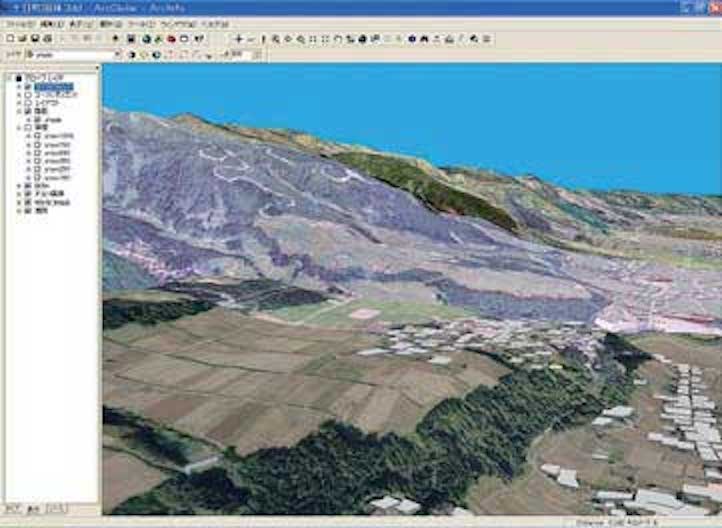722x528 pixels.
Task: Expand the highlighted layer in the tree
Action: 19,87
